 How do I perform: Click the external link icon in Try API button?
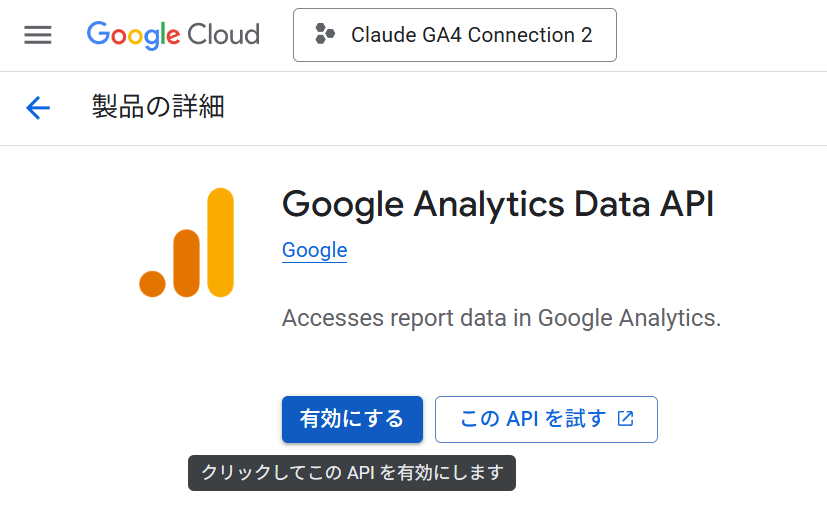click(626, 419)
